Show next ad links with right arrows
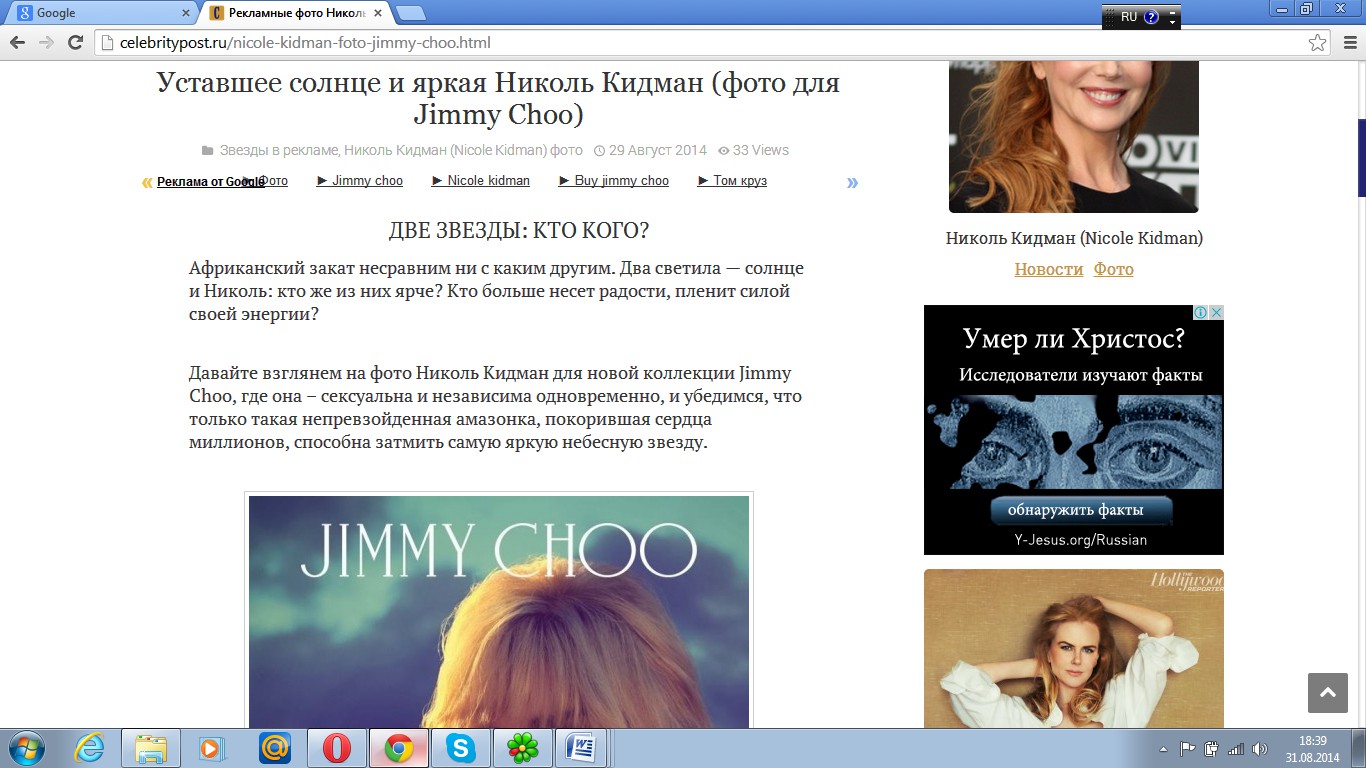 click(852, 182)
